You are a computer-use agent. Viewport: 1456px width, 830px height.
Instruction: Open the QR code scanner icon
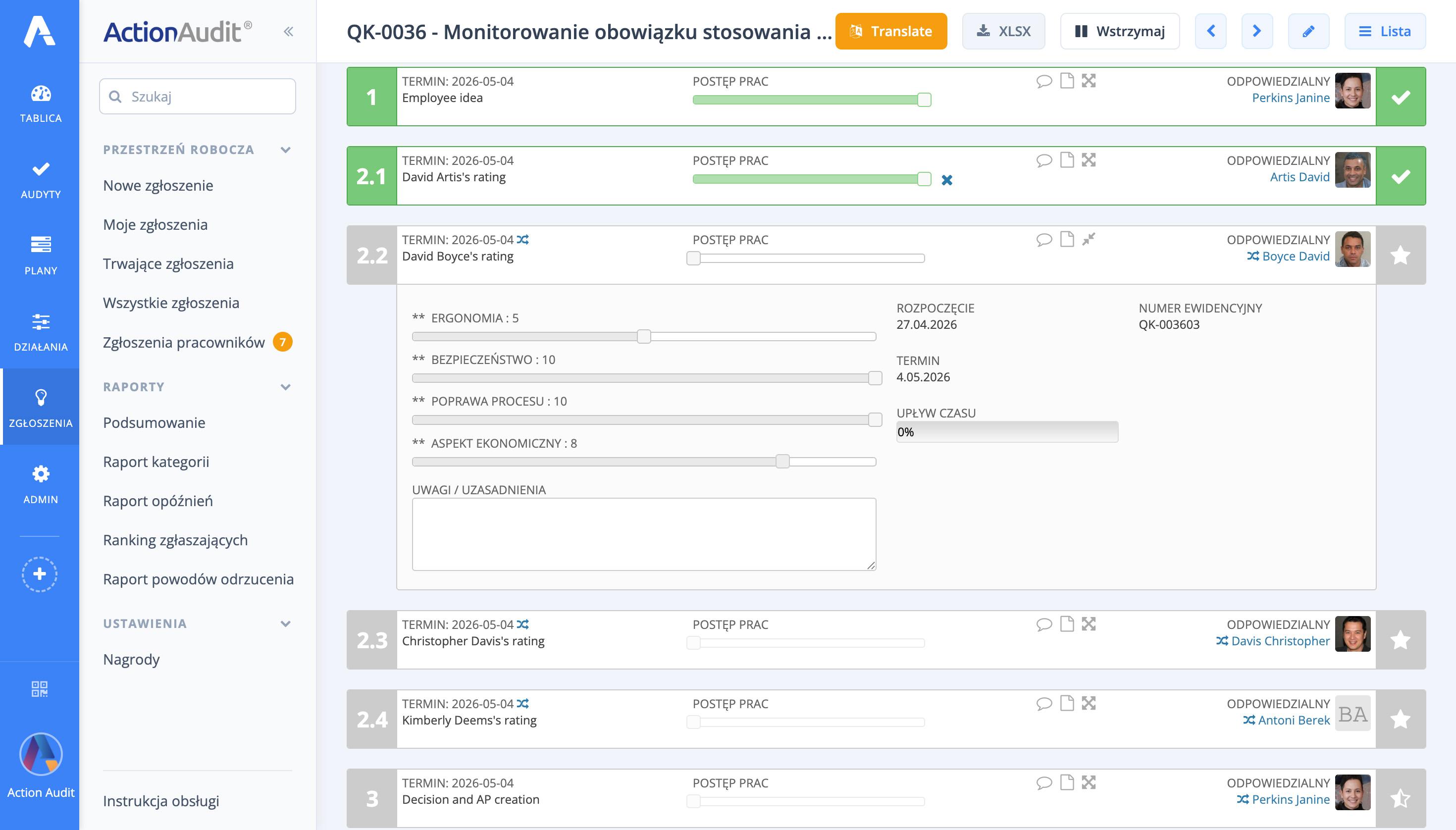39,689
